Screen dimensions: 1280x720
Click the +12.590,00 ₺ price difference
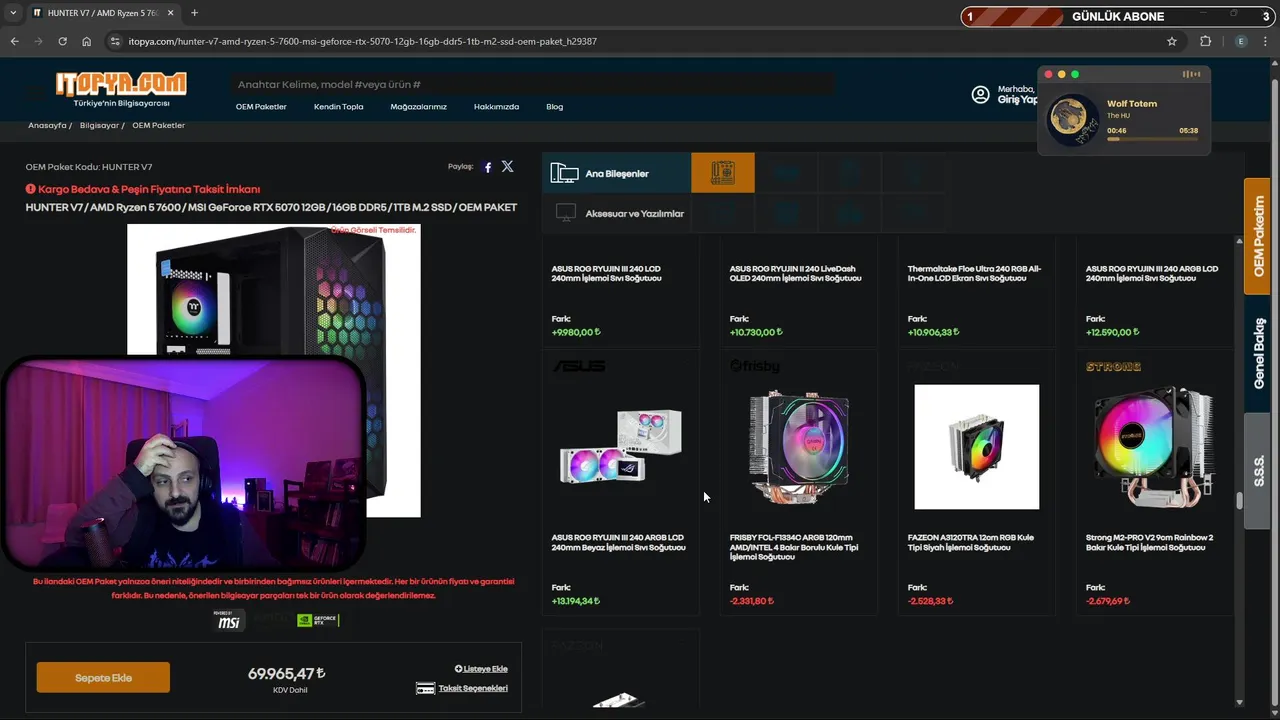pos(1112,332)
